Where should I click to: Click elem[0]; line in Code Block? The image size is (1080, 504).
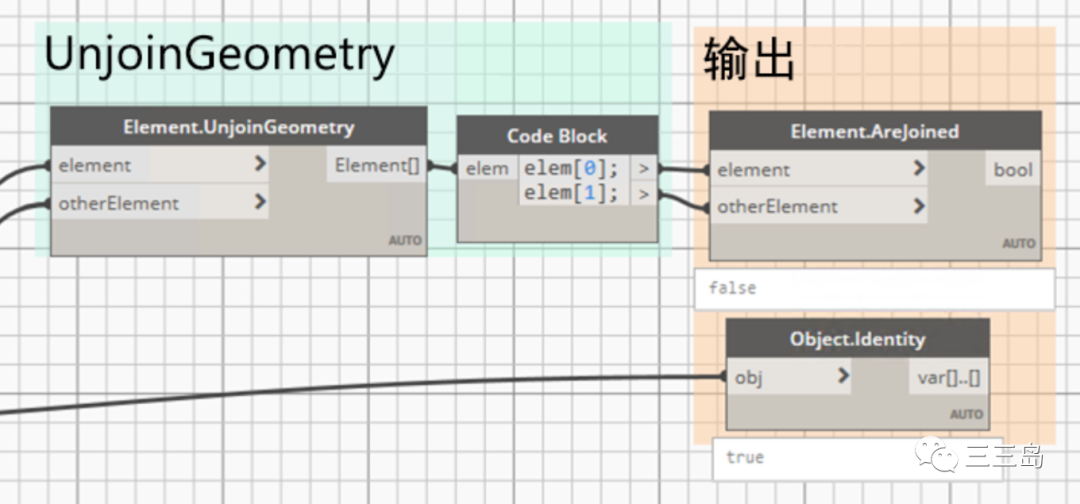click(x=571, y=167)
